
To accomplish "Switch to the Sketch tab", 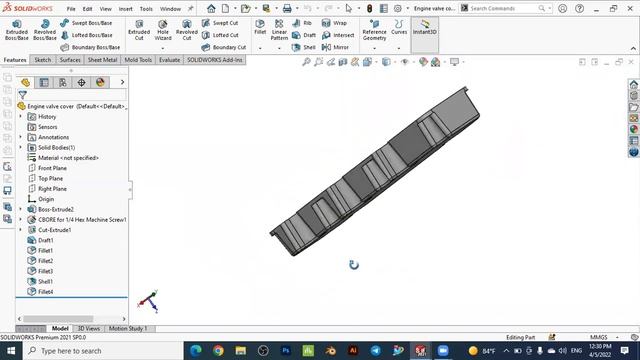I will 42,60.
